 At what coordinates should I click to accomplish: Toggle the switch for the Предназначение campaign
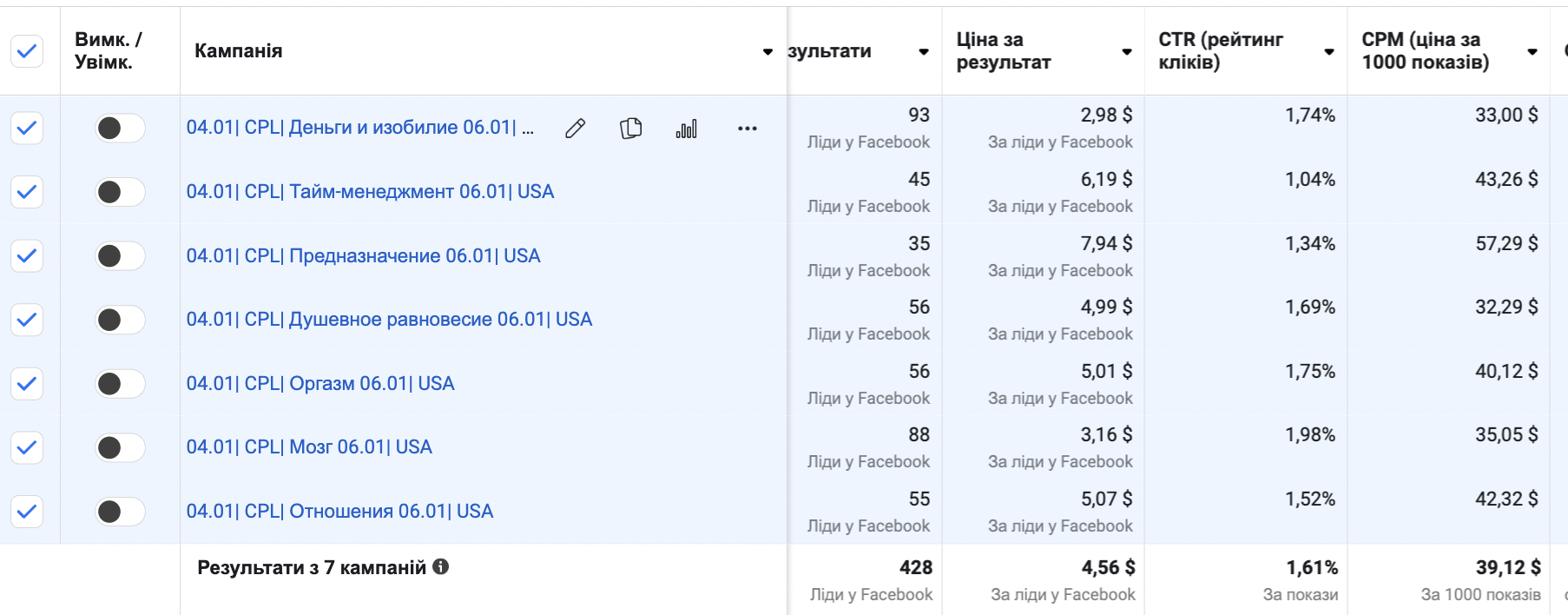[120, 255]
